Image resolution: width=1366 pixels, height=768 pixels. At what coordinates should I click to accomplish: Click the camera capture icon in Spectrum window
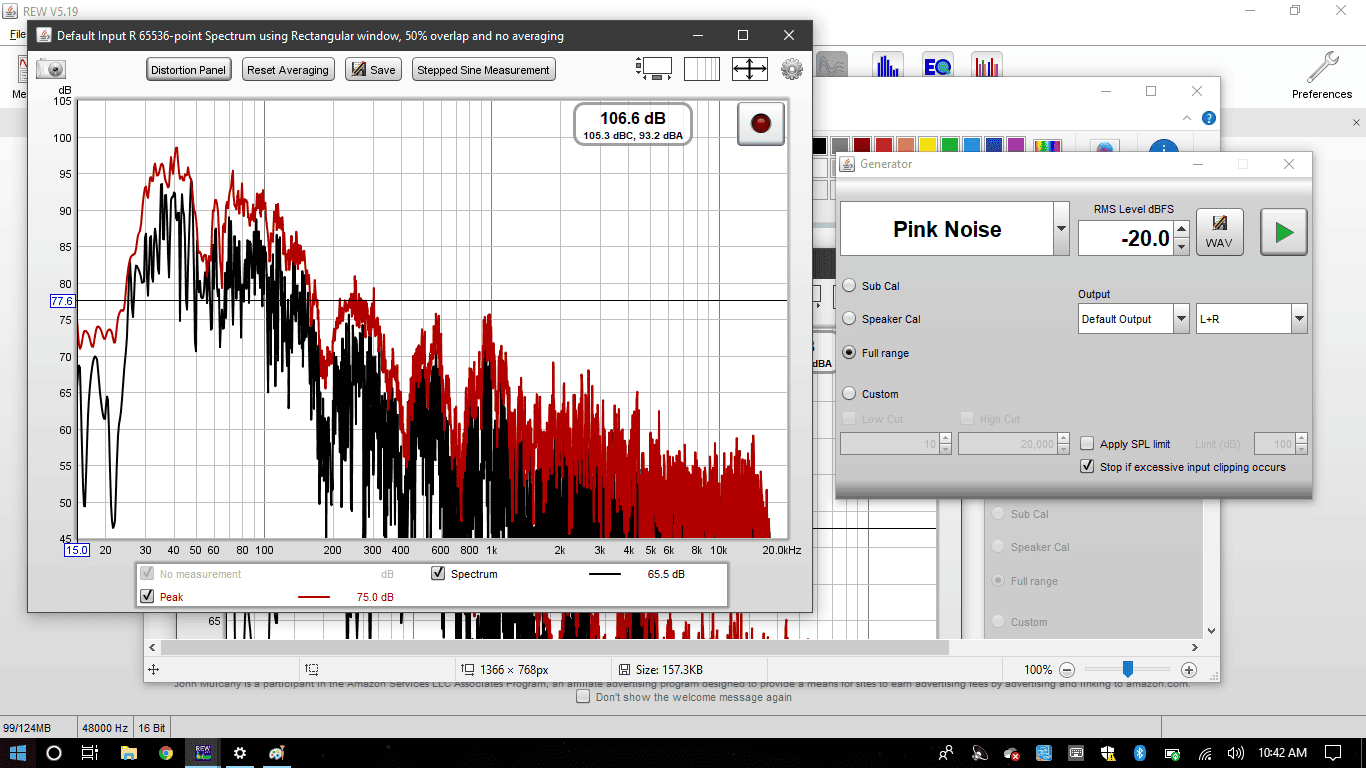51,69
